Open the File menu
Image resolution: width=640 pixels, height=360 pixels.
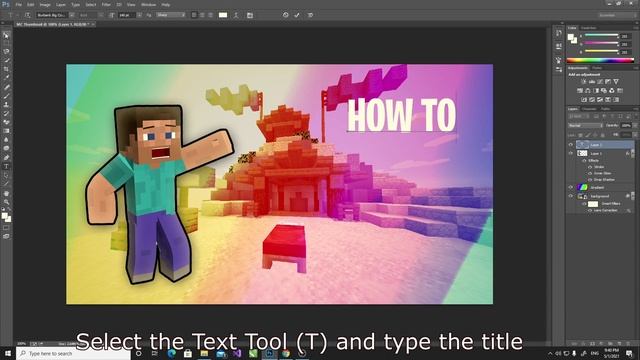(19, 4)
